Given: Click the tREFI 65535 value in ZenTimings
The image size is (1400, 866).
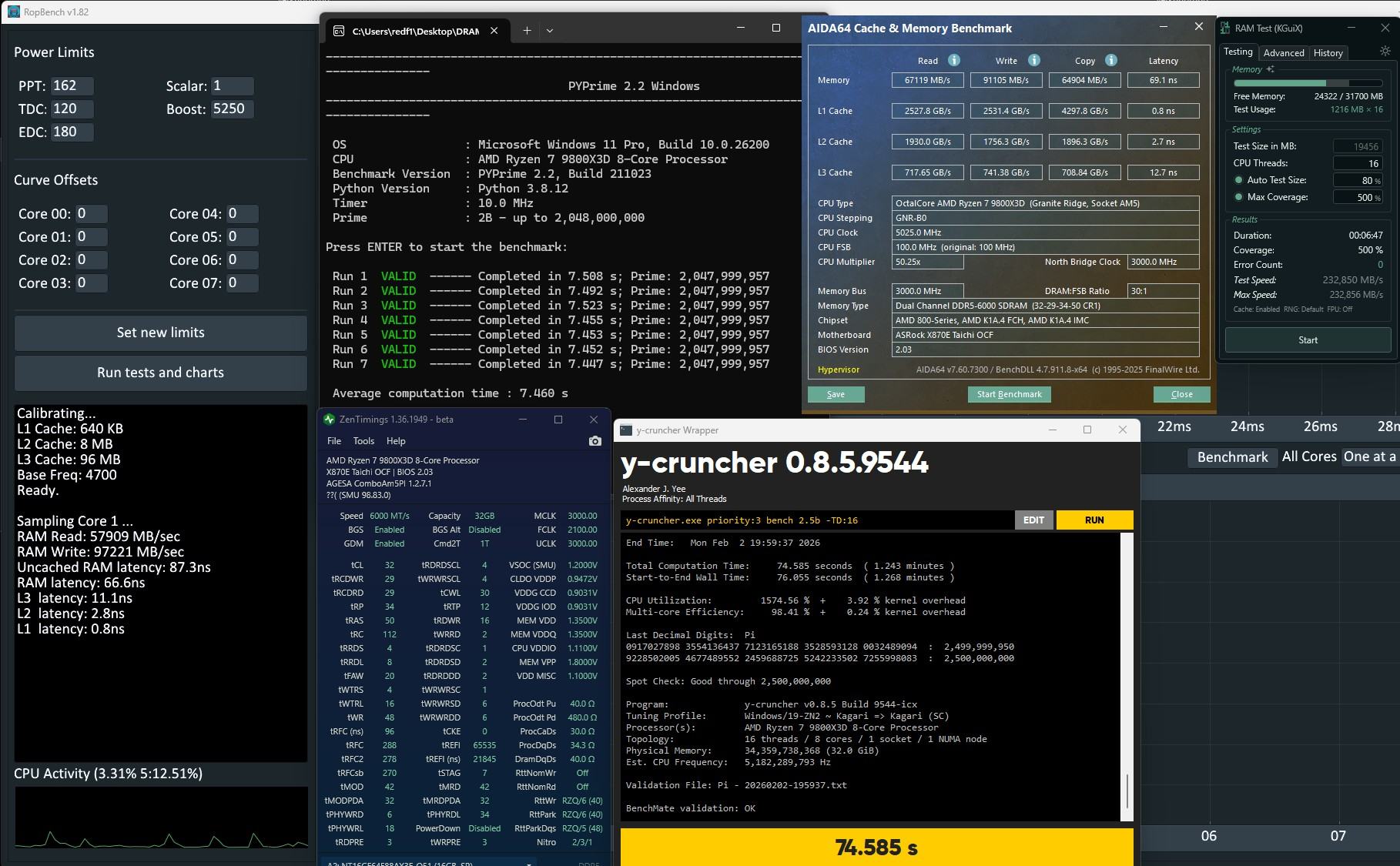Looking at the screenshot, I should tap(484, 745).
